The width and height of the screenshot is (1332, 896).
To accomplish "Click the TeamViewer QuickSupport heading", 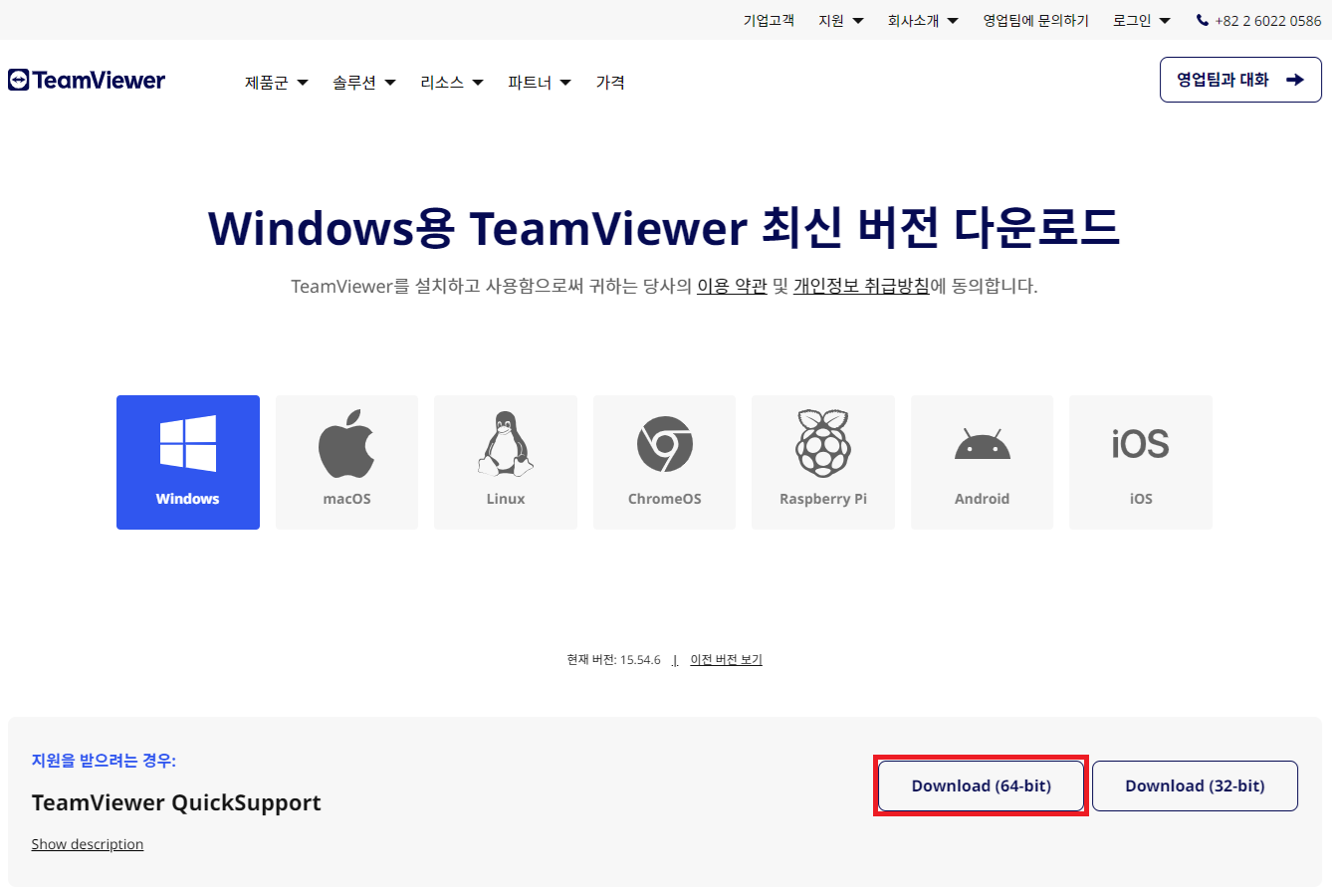I will 176,802.
